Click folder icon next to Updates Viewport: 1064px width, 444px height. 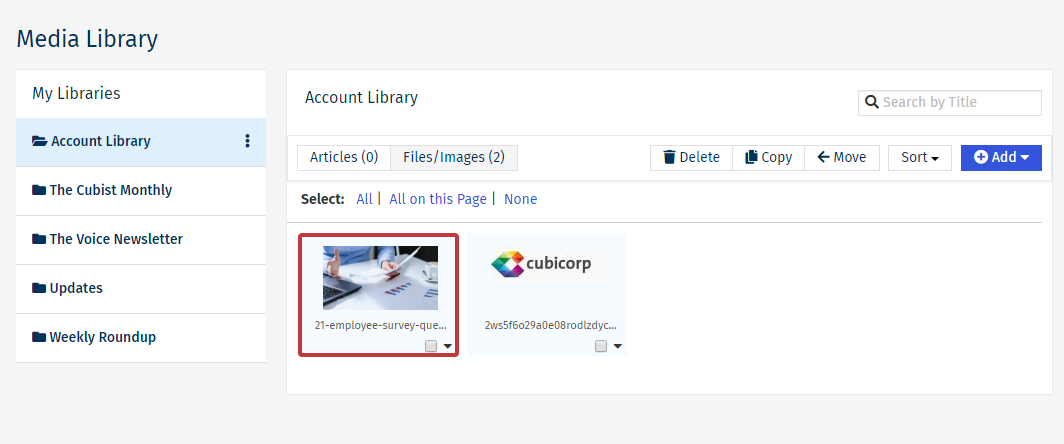click(39, 288)
